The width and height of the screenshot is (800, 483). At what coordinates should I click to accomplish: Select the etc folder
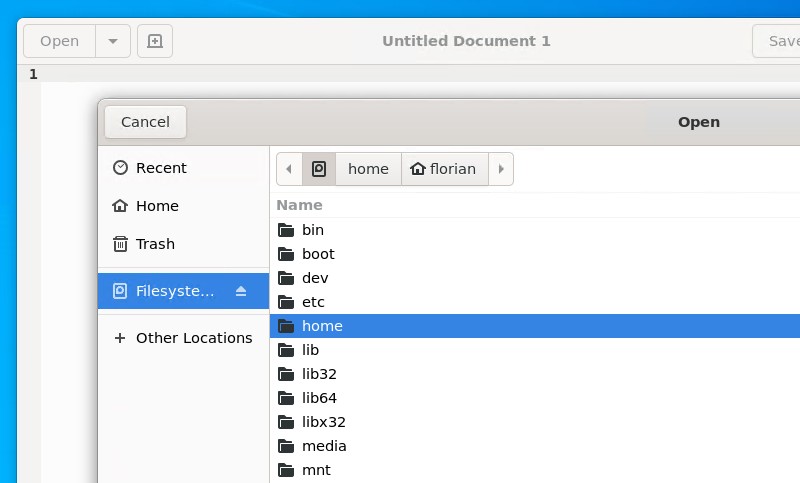point(313,302)
